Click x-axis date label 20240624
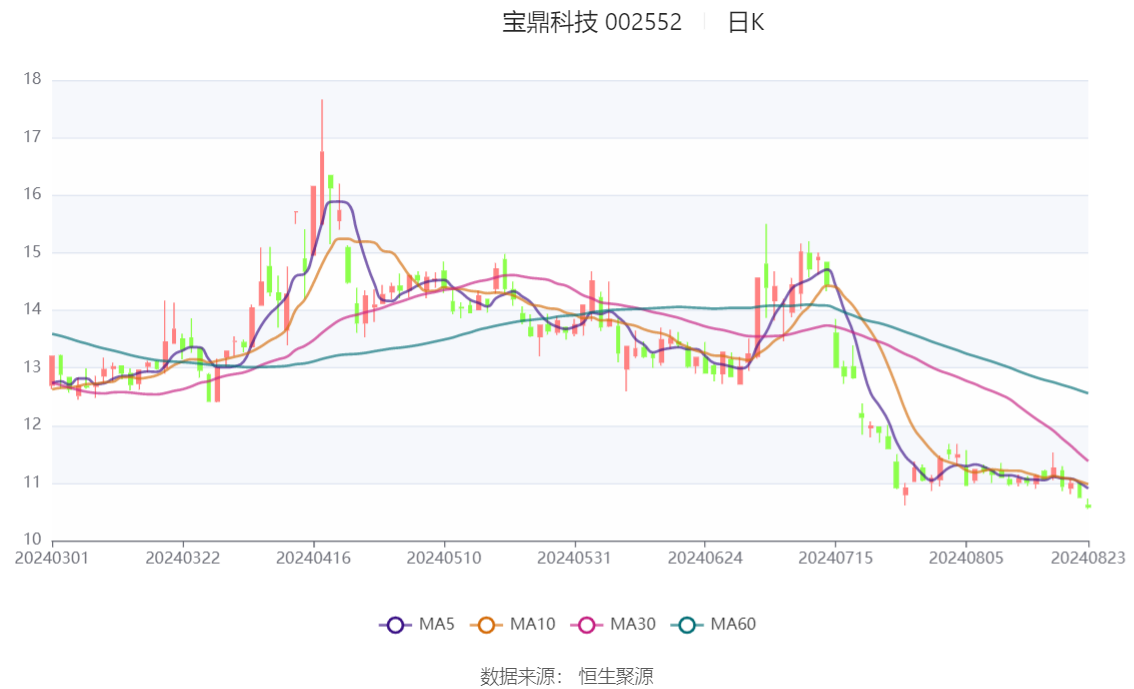The image size is (1134, 689). 705,558
